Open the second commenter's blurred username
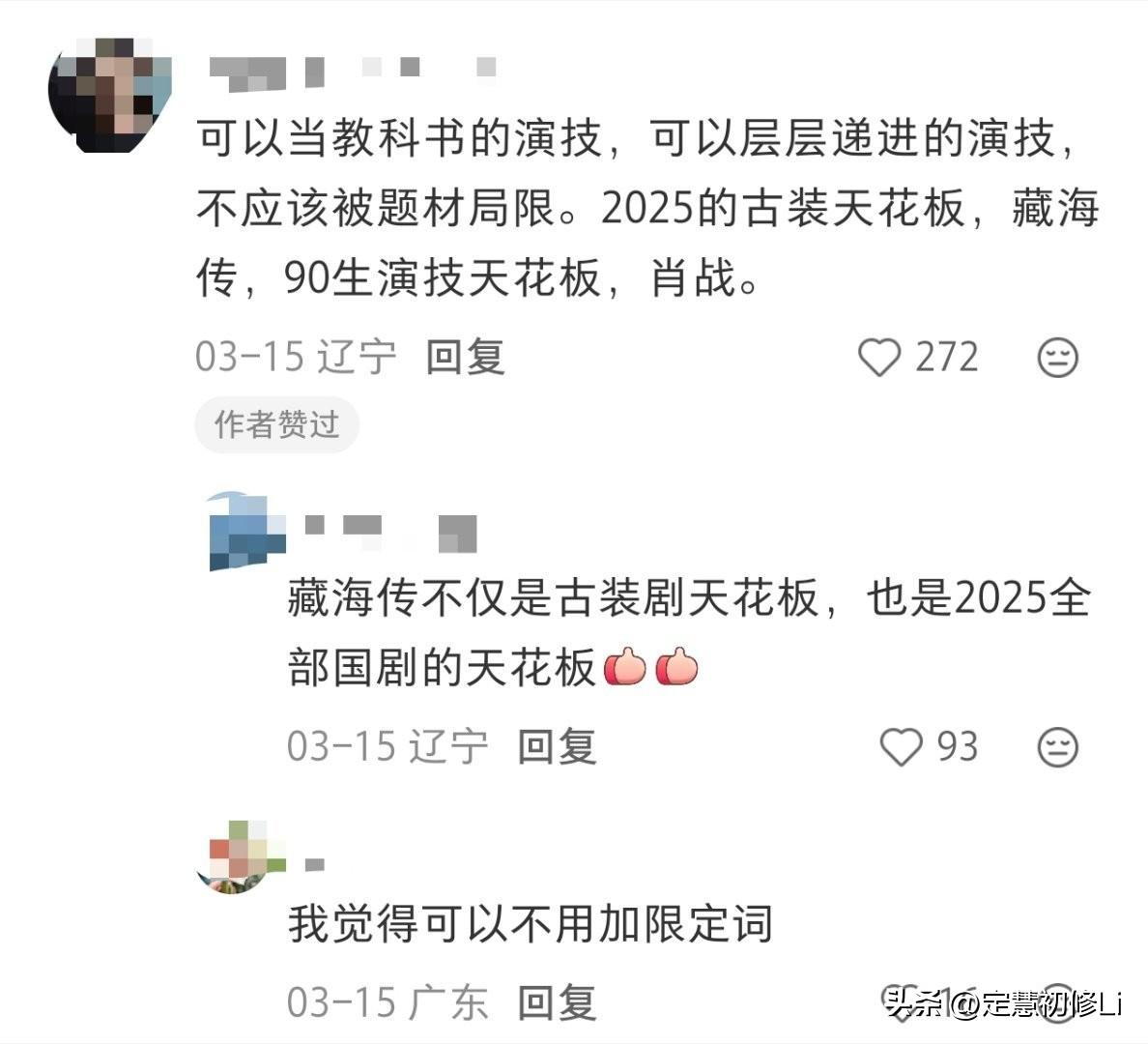This screenshot has width=1148, height=1044. pyautogui.click(x=390, y=533)
